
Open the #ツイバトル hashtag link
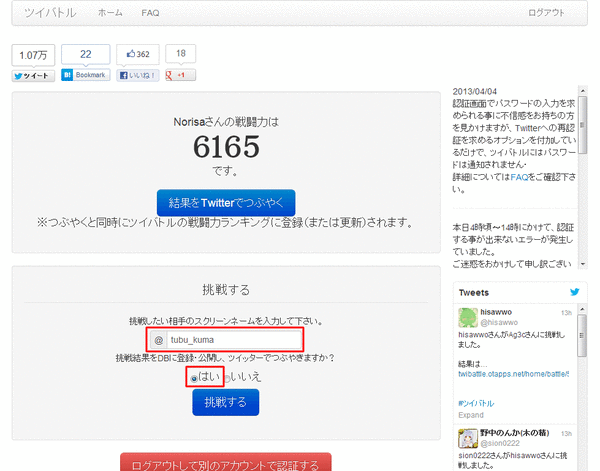pos(476,403)
